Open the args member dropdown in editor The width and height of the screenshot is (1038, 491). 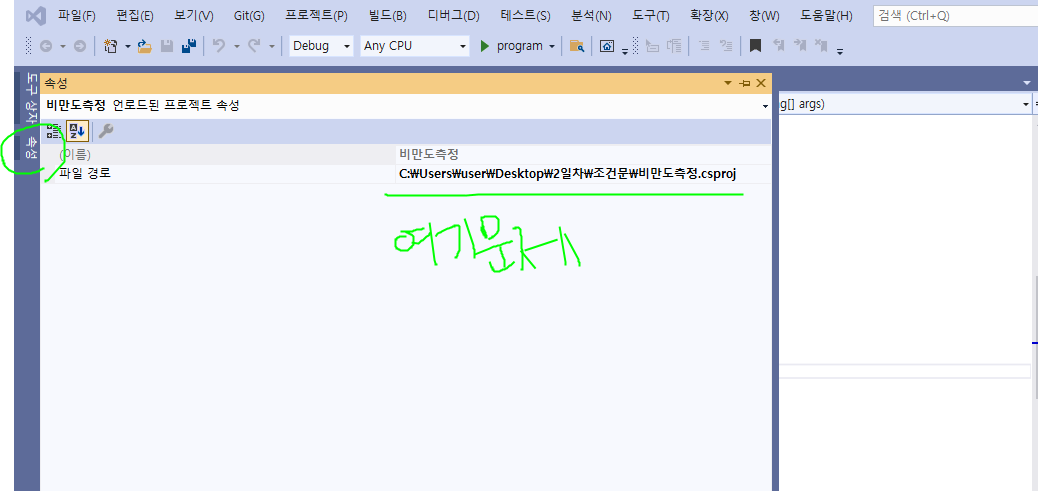tap(1026, 104)
